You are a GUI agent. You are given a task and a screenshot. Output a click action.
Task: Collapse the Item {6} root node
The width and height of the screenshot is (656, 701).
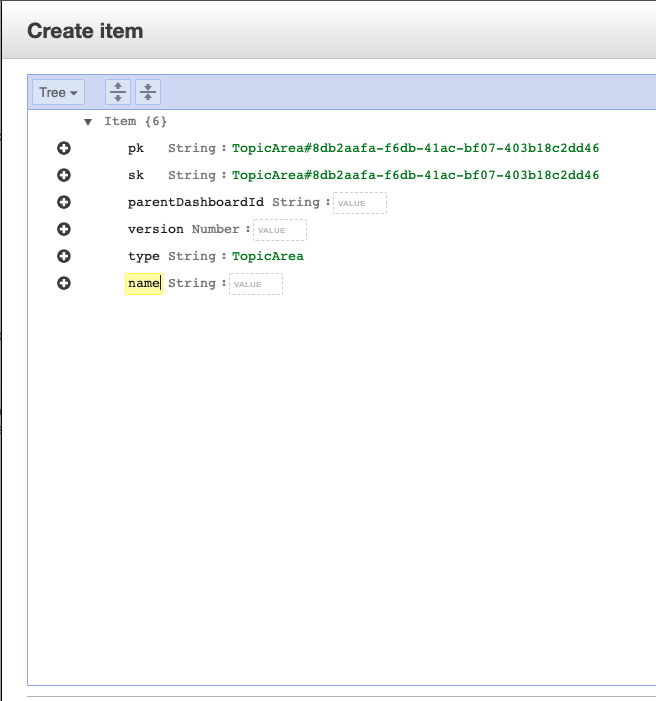(x=88, y=122)
